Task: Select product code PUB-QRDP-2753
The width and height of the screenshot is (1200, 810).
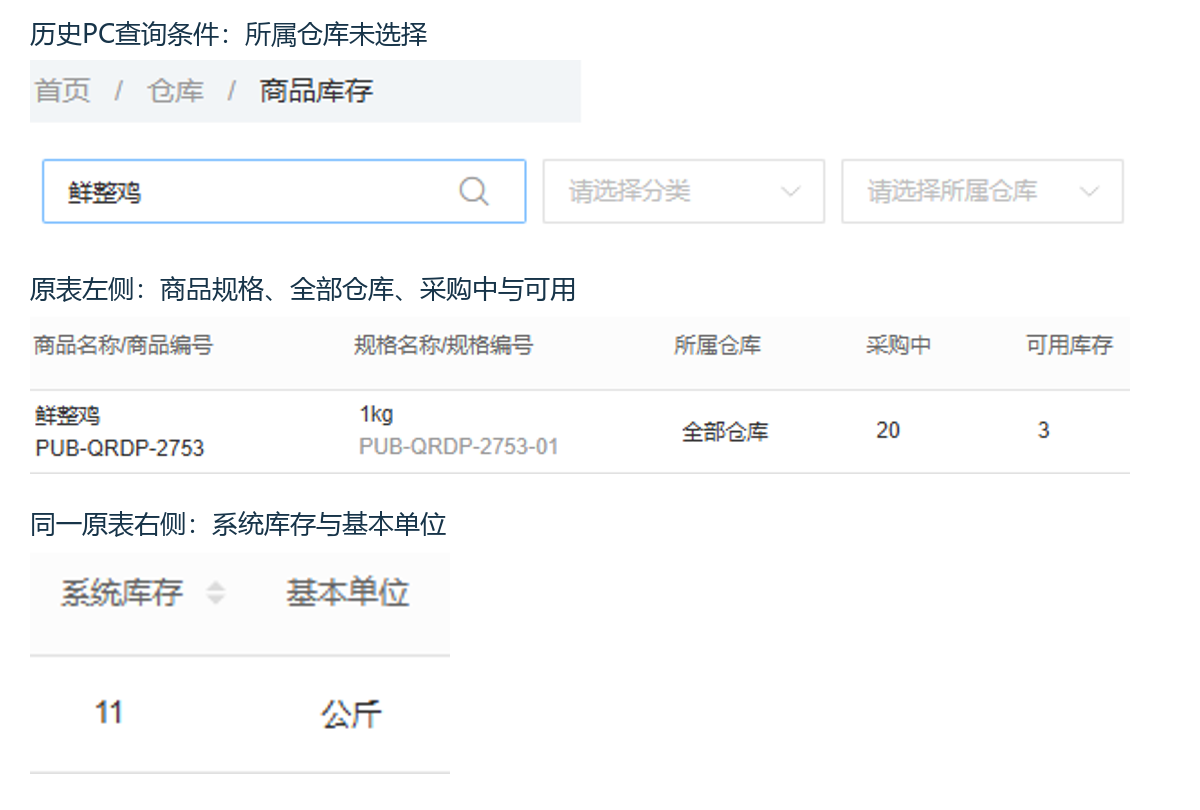Action: (x=120, y=448)
